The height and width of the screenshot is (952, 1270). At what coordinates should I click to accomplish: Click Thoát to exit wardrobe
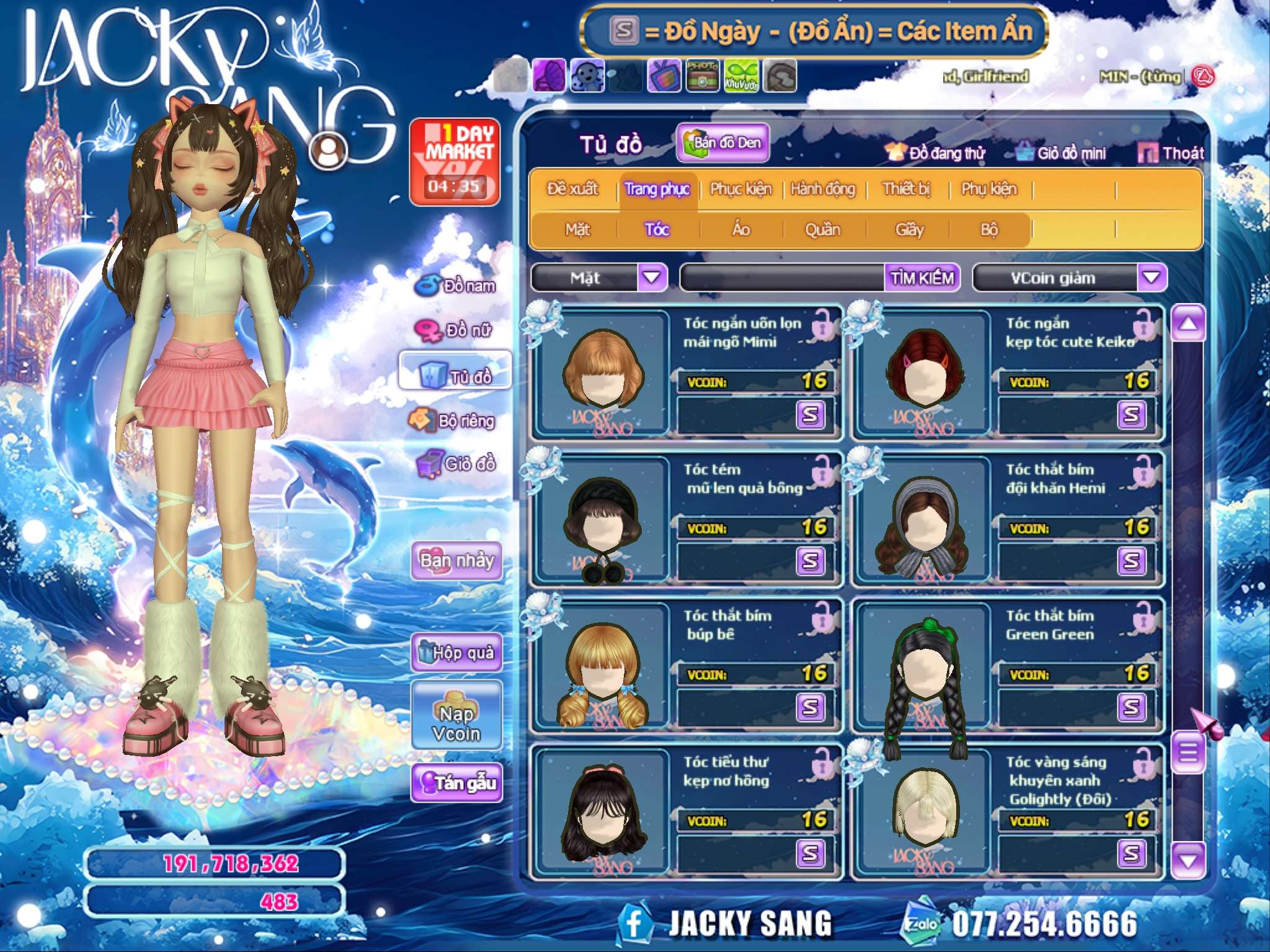(x=1171, y=152)
